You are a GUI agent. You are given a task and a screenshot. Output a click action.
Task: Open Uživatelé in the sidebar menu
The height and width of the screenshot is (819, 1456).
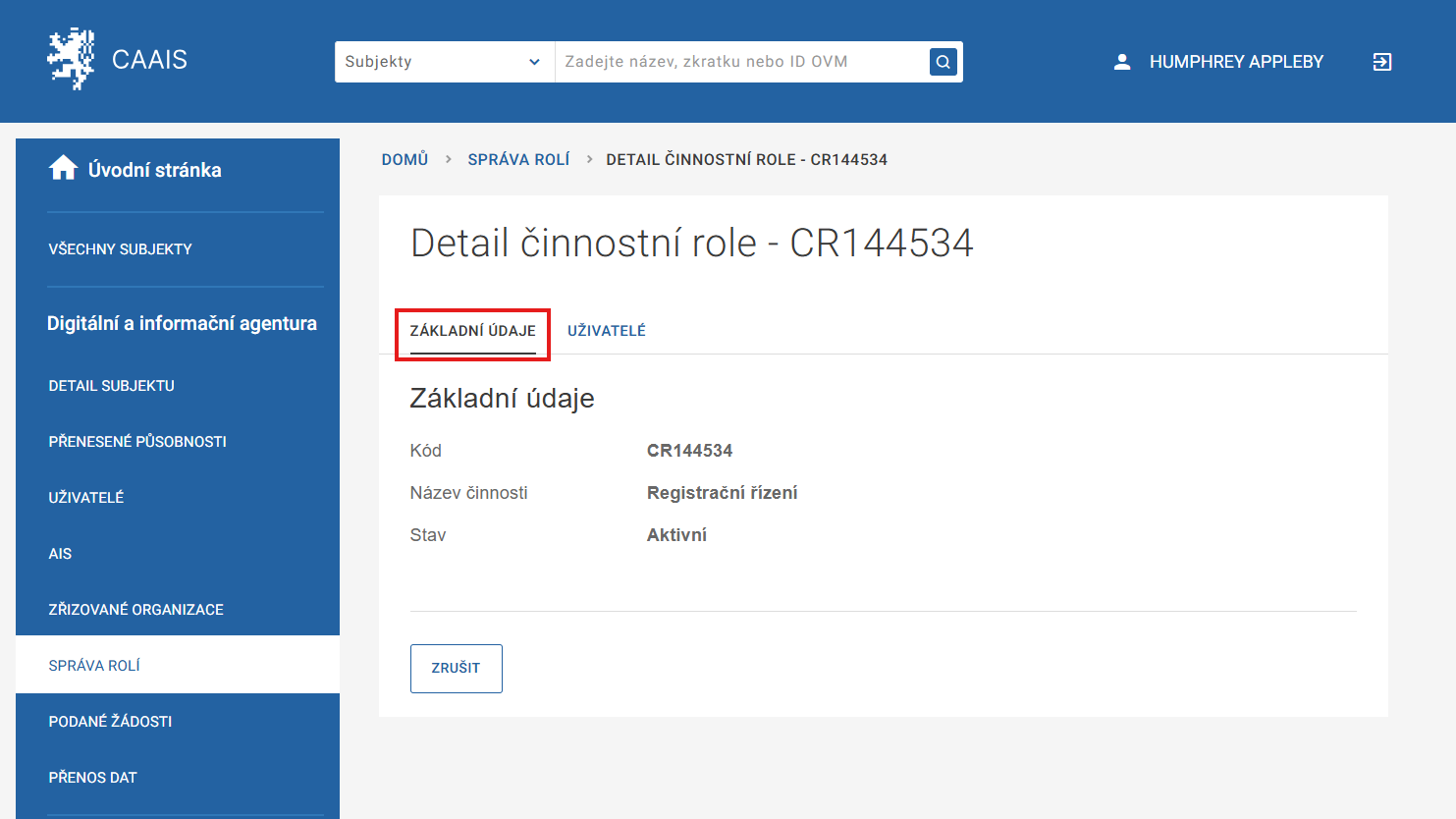(x=86, y=498)
